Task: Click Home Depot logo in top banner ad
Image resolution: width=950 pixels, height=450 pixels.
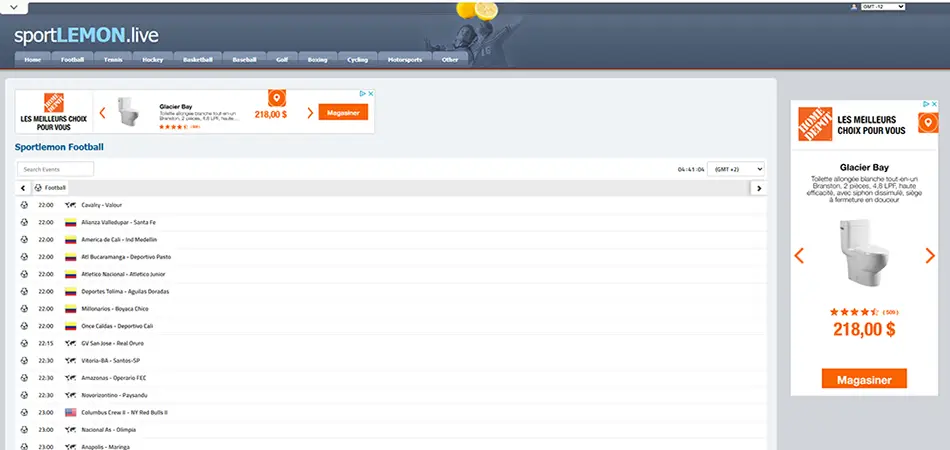Action: point(54,102)
